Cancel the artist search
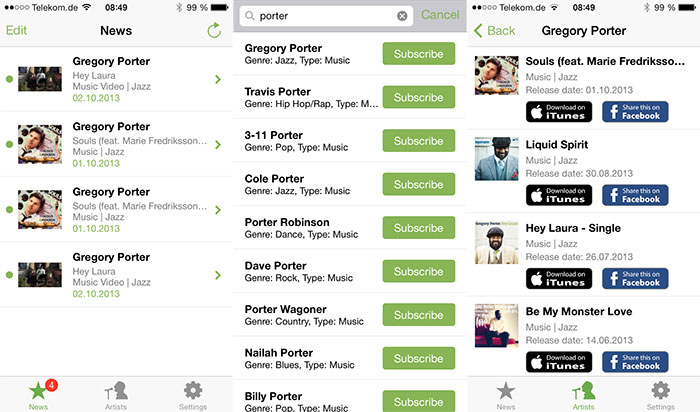The image size is (700, 412). click(x=440, y=15)
